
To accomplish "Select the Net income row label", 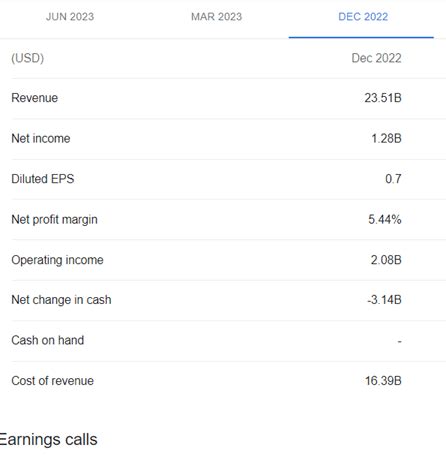I will [x=41, y=138].
